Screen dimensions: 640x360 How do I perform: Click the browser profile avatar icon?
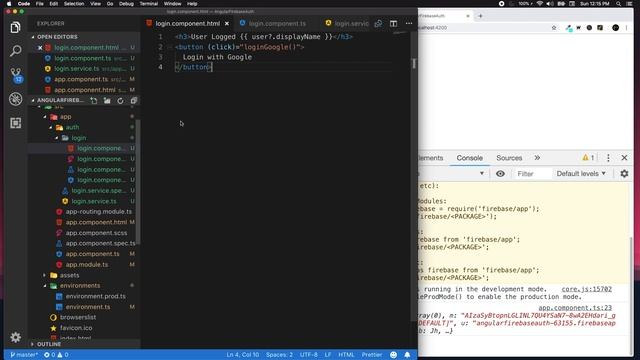click(x=616, y=28)
